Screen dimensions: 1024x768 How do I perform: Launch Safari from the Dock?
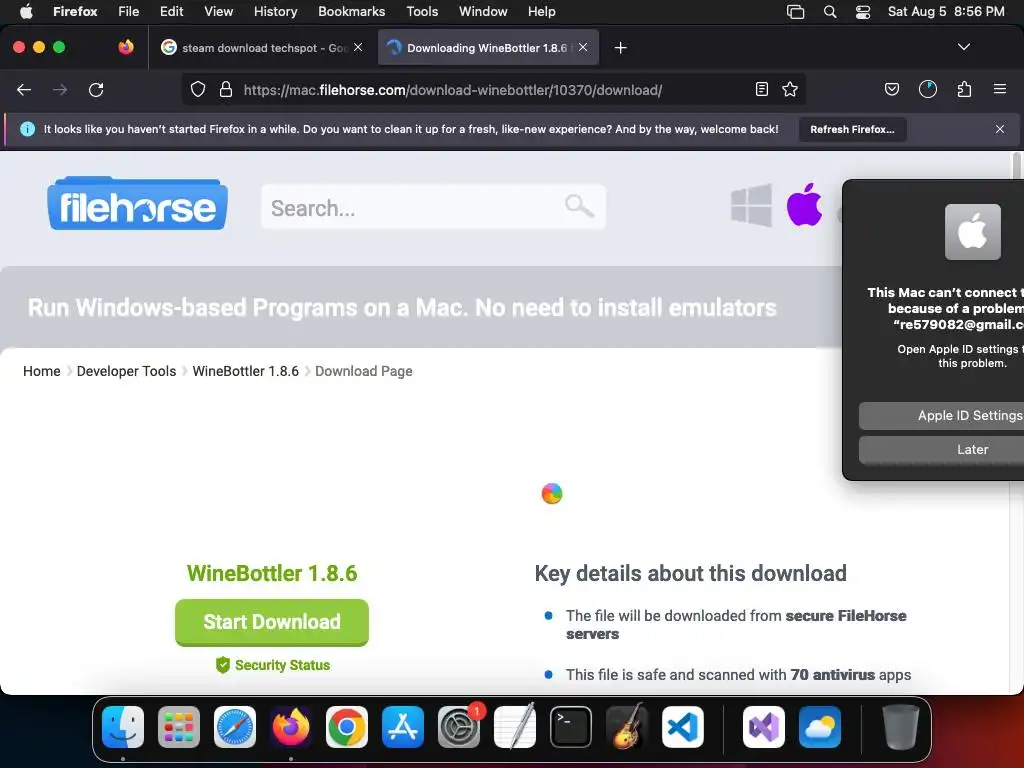coord(235,727)
